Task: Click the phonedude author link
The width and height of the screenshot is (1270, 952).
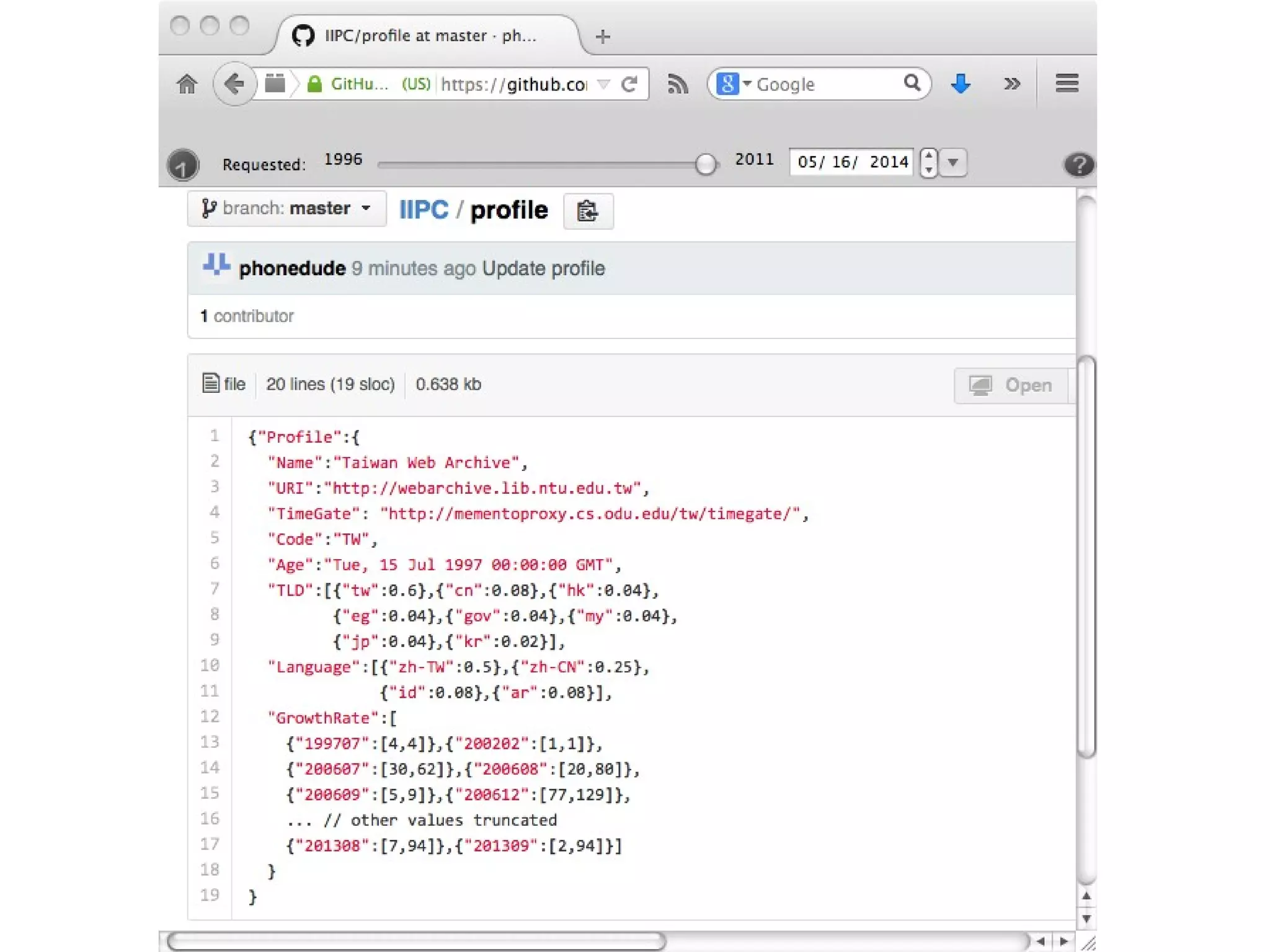Action: click(292, 268)
